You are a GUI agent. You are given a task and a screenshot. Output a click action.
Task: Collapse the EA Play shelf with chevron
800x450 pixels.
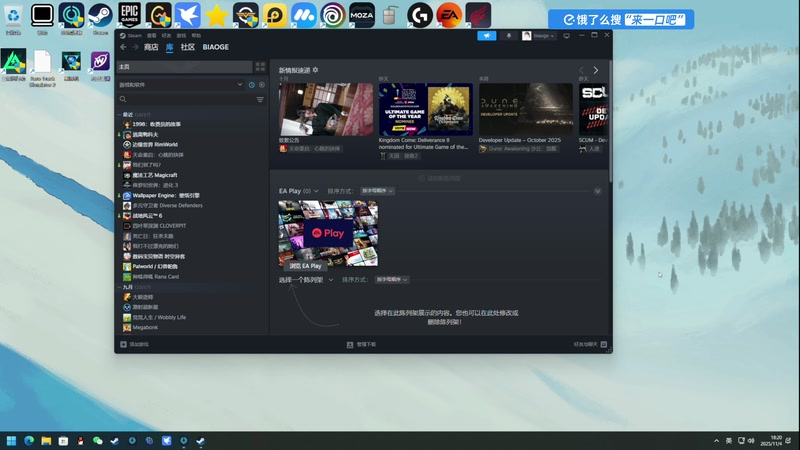(597, 191)
